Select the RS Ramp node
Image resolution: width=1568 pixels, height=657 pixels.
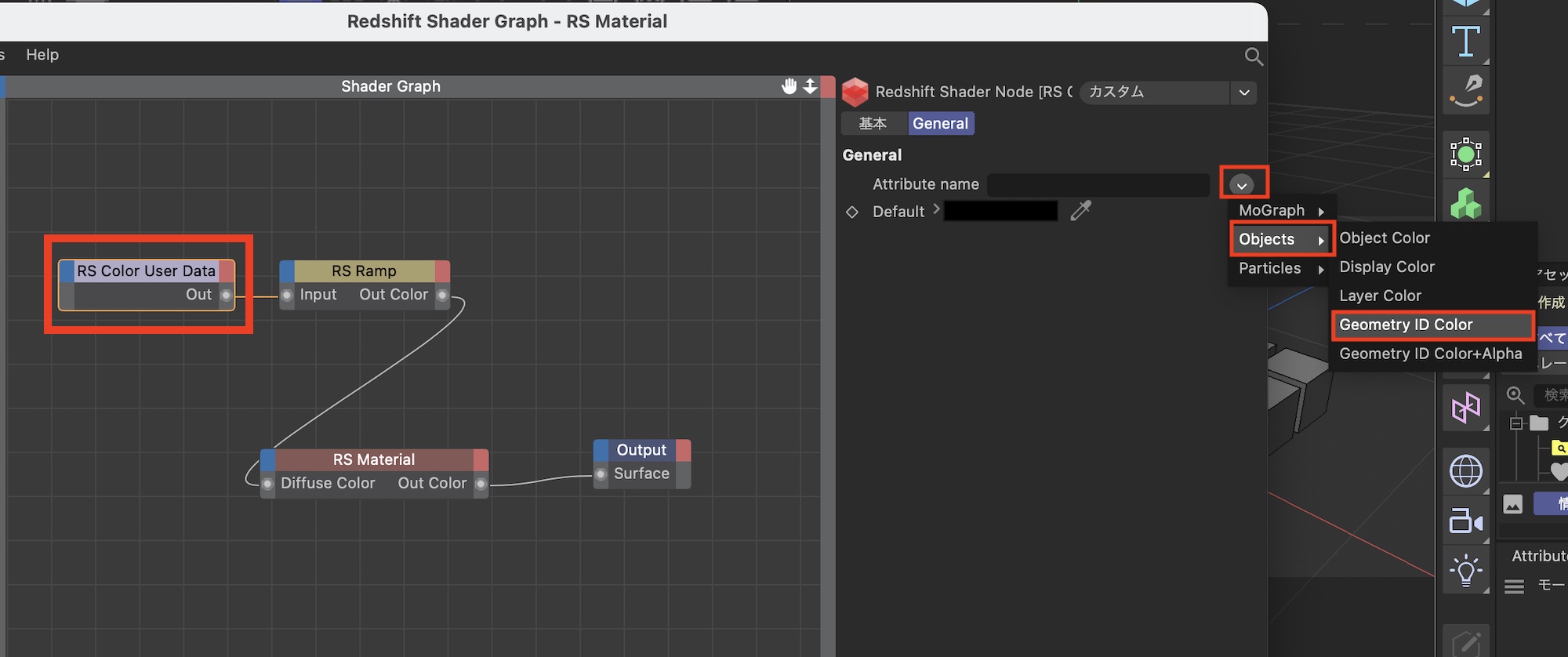tap(365, 271)
